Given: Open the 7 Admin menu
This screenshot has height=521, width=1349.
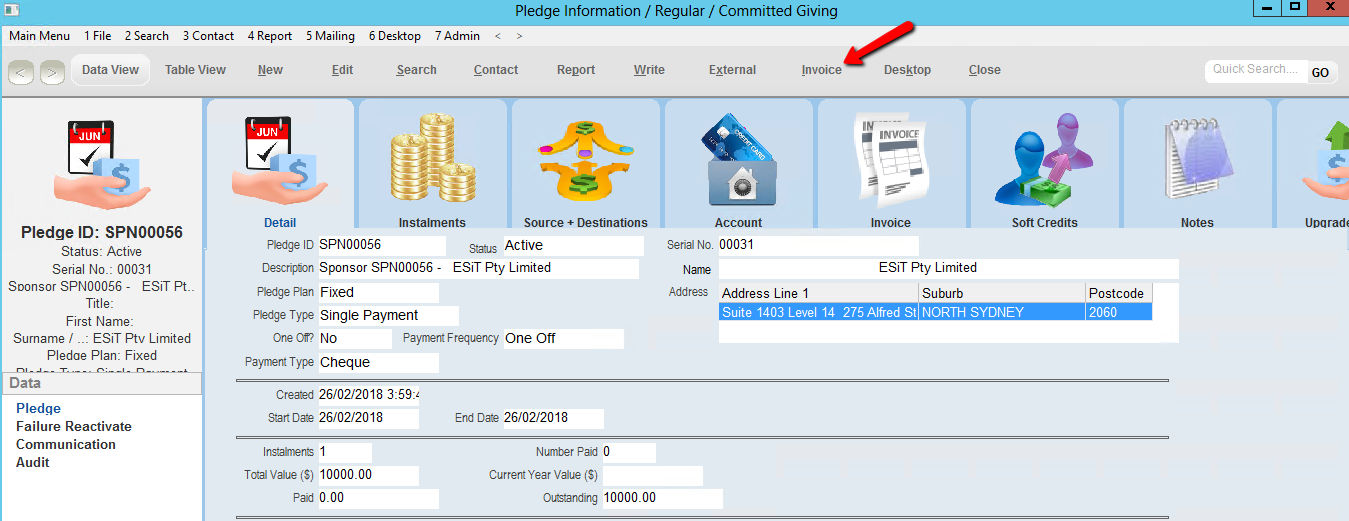Looking at the screenshot, I should pos(457,36).
